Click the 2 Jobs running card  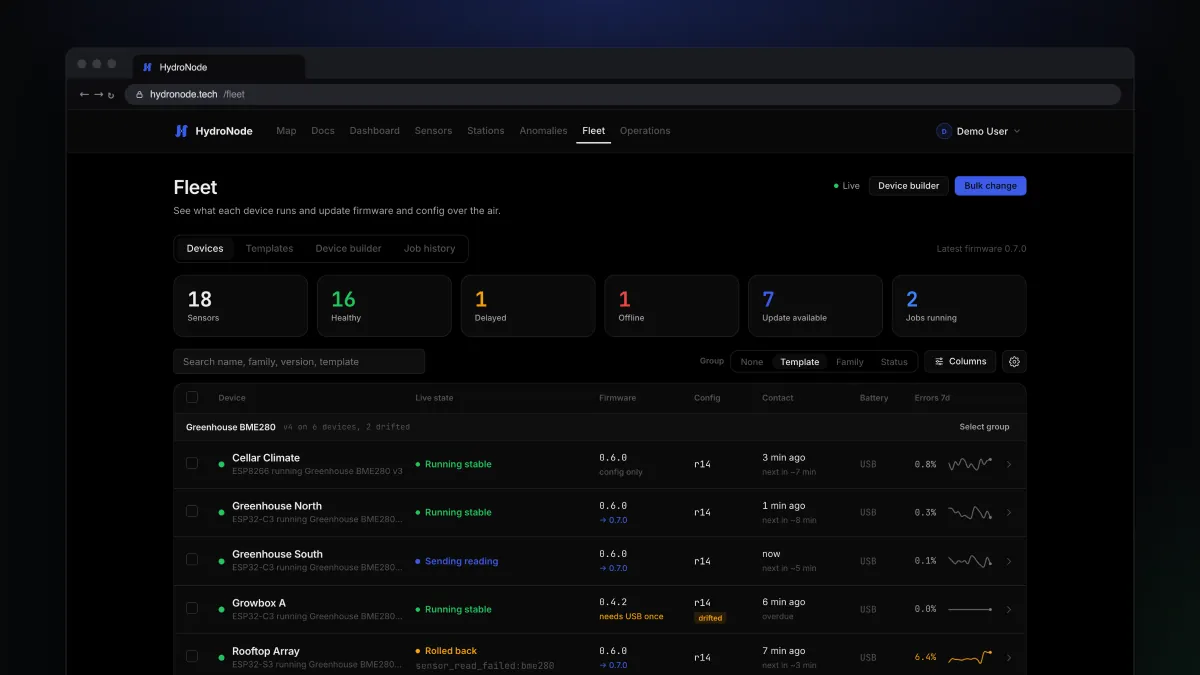pos(959,306)
